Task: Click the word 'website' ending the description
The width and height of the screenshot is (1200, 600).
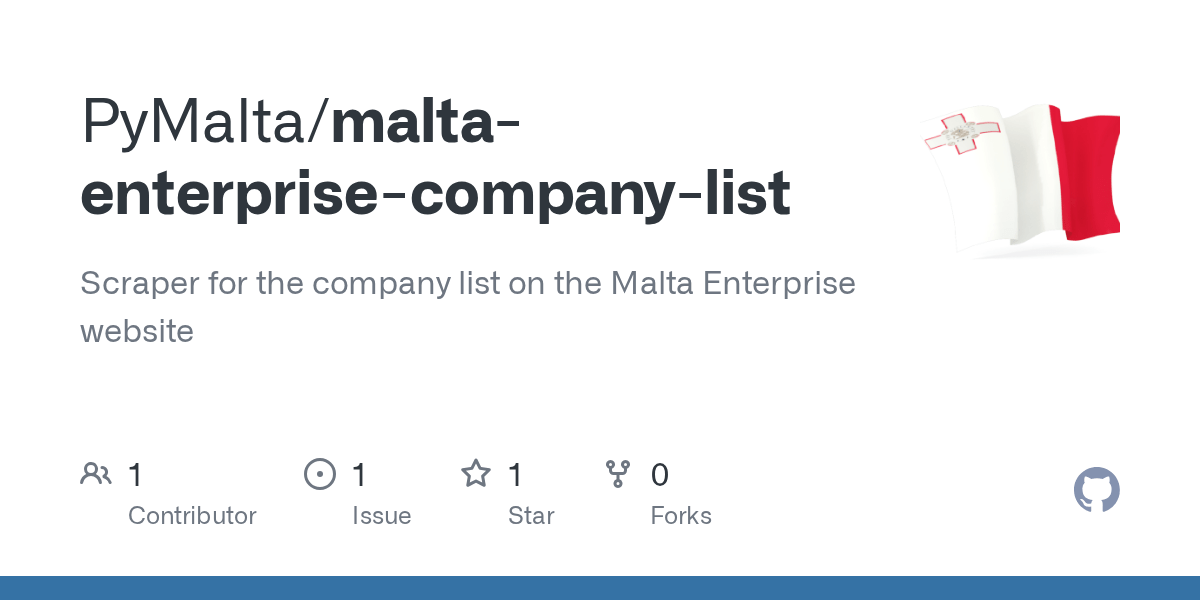Action: click(x=137, y=331)
